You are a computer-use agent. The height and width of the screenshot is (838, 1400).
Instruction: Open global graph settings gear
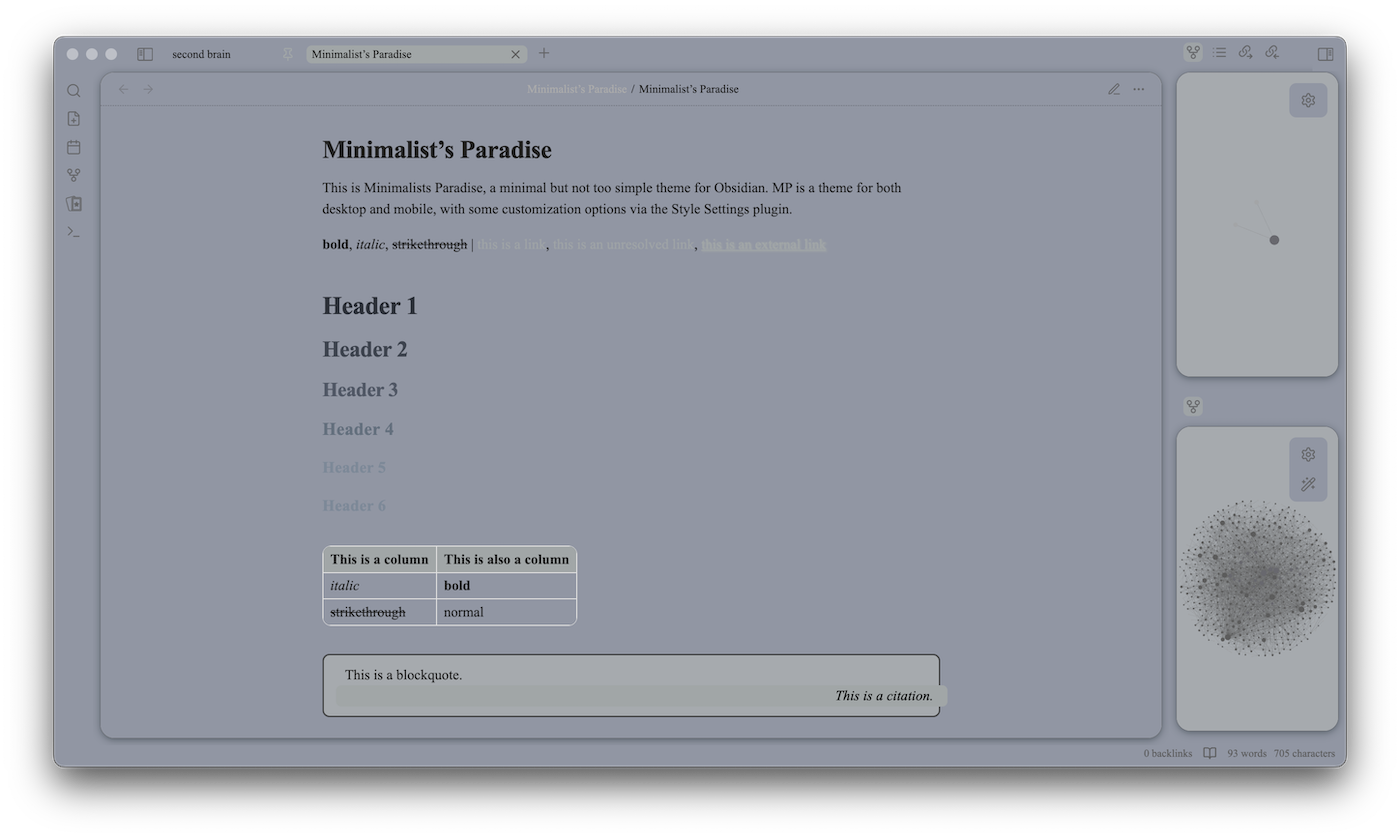click(x=1308, y=455)
